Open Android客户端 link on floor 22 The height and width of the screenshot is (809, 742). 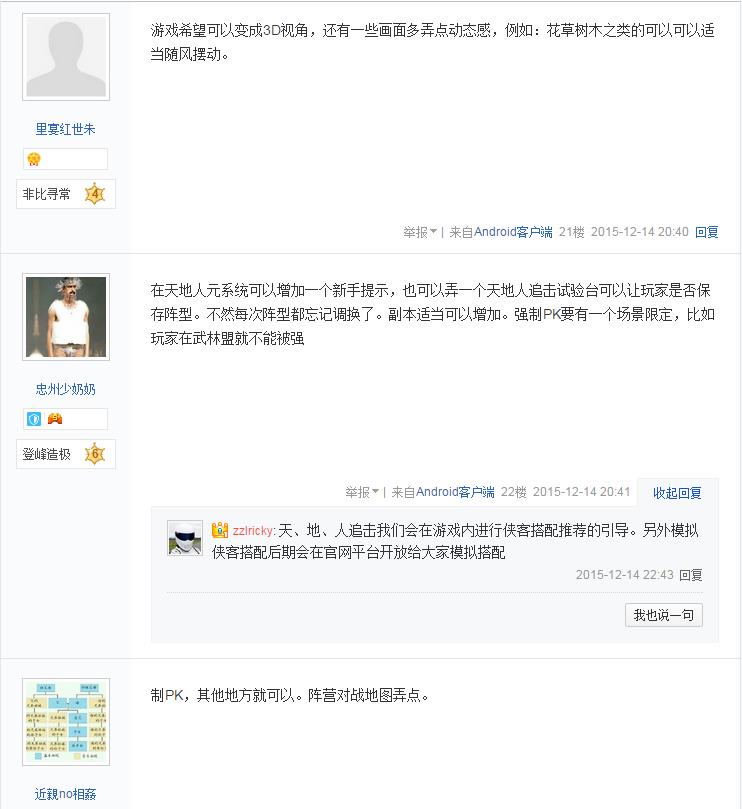pos(455,492)
